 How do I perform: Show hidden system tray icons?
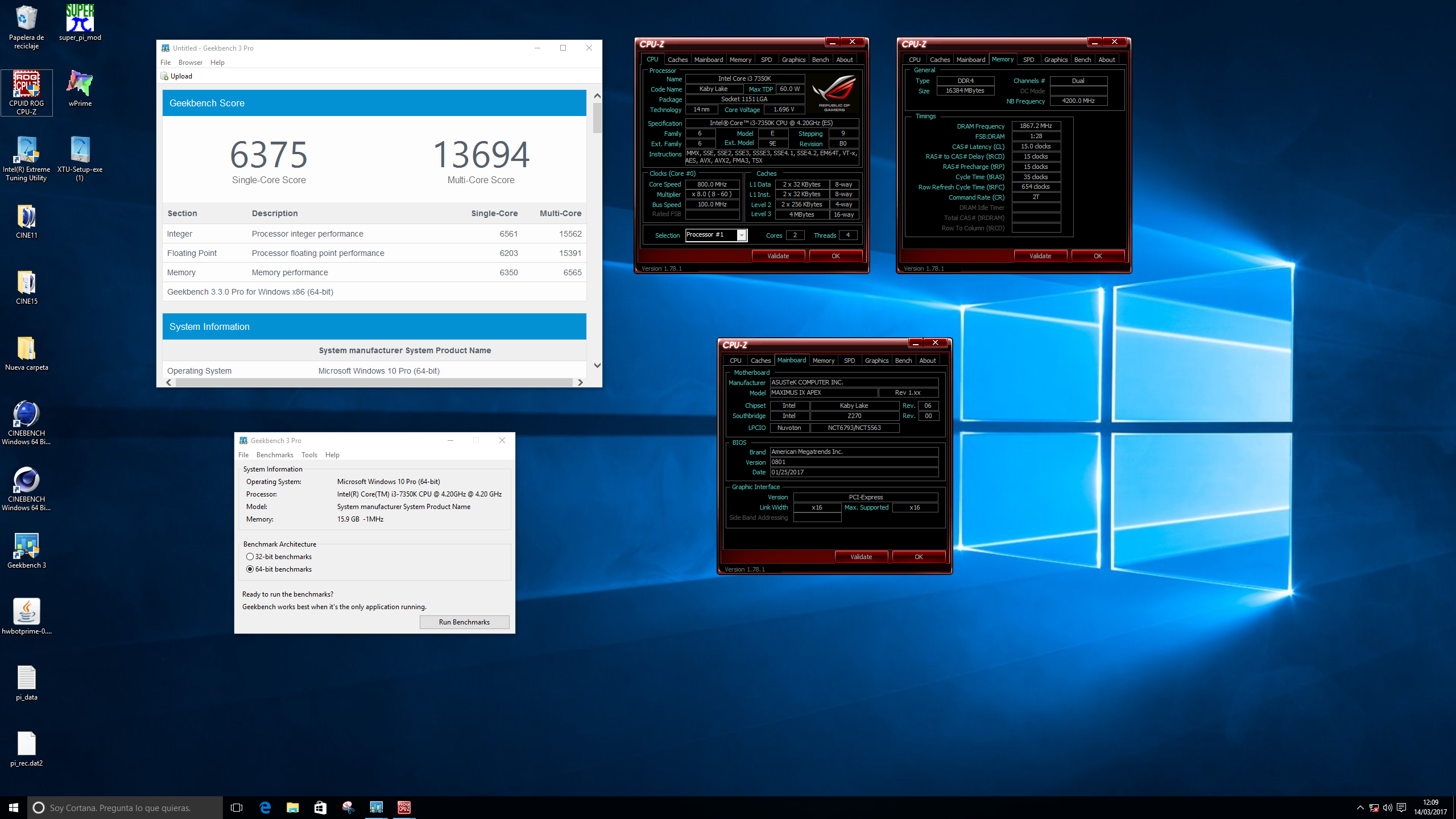[x=1360, y=808]
